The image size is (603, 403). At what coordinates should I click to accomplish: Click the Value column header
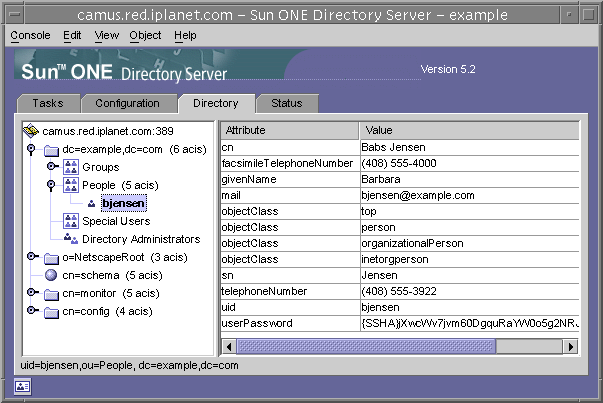coord(470,130)
